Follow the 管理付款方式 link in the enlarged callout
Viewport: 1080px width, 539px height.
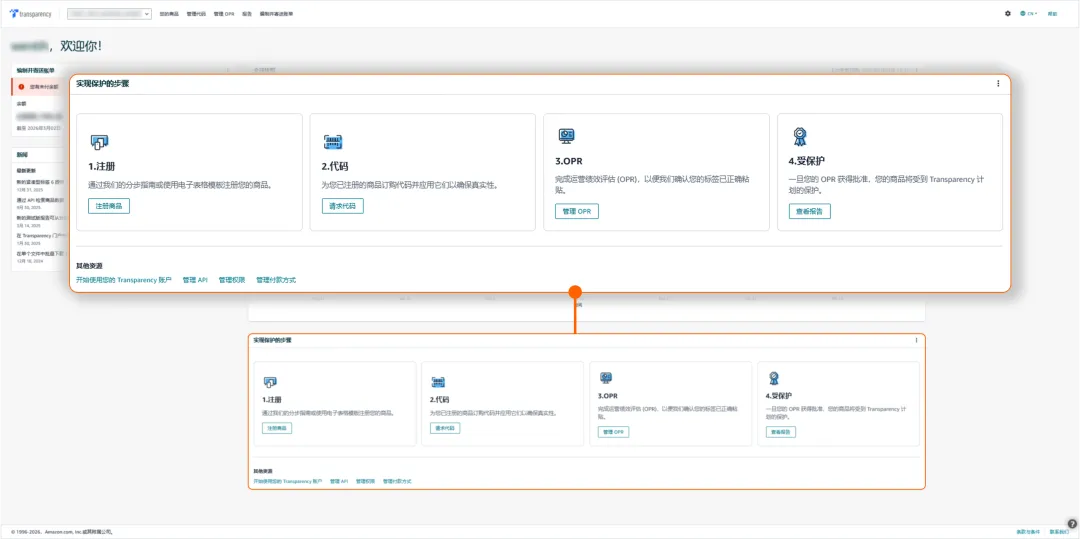coord(276,280)
